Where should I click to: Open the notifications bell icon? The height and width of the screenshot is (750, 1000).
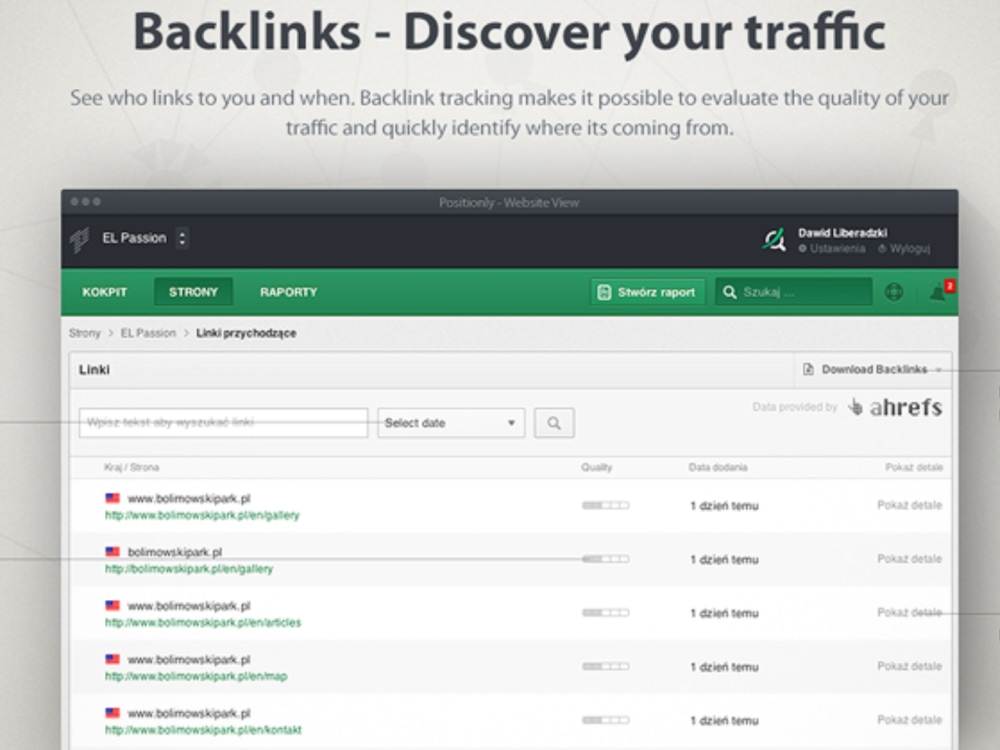tap(939, 292)
